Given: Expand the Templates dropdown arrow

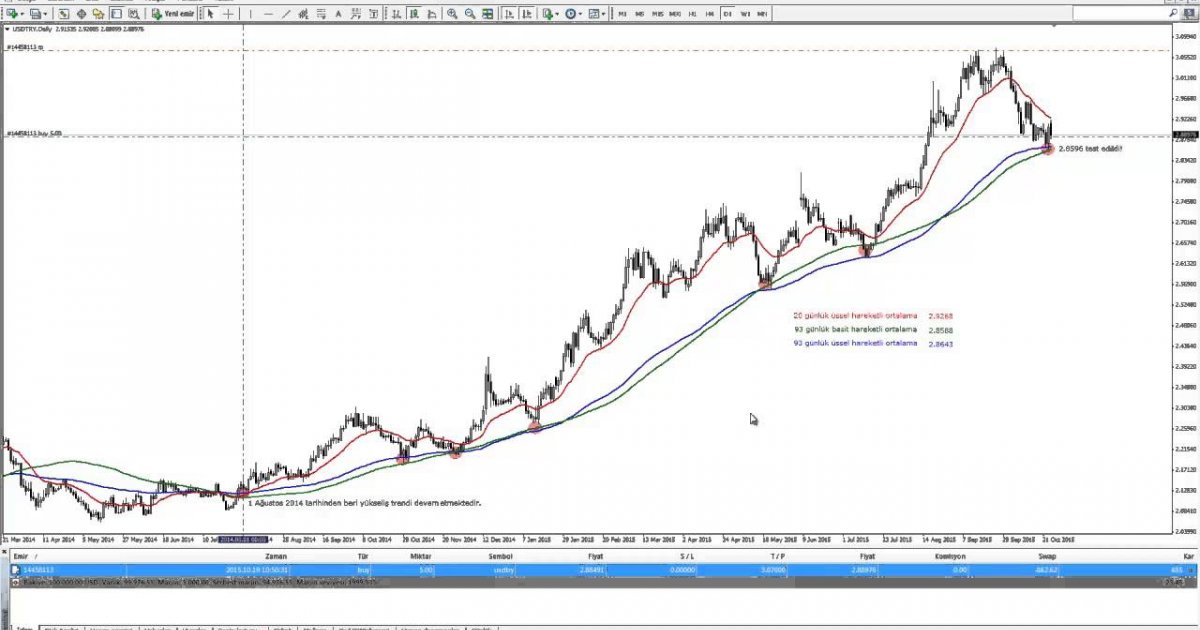Looking at the screenshot, I should pos(603,14).
